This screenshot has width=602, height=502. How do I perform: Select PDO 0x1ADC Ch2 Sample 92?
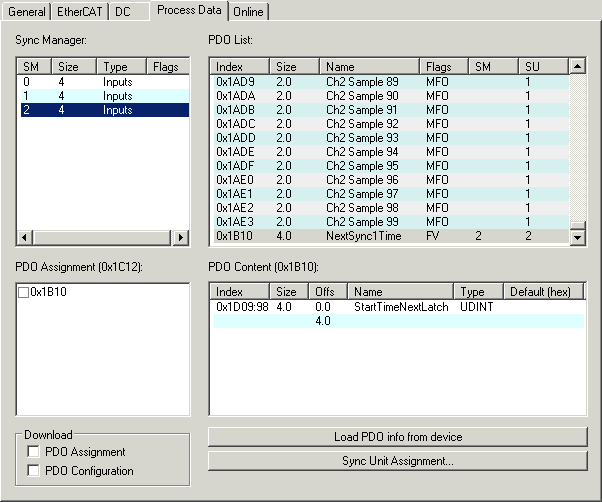pyautogui.click(x=391, y=124)
